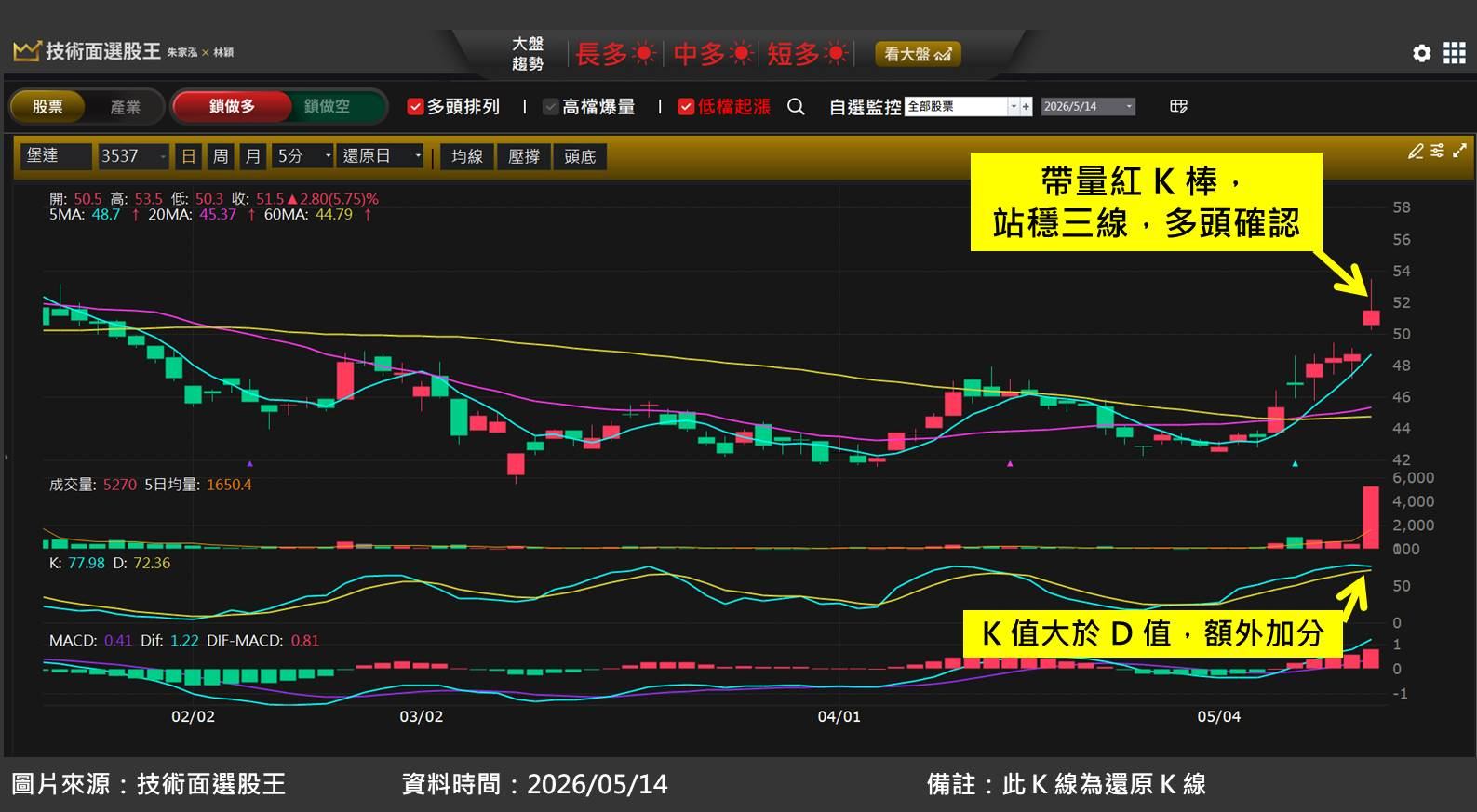Click the MACD: 0.41 value
The image size is (1477, 812).
coord(91,641)
